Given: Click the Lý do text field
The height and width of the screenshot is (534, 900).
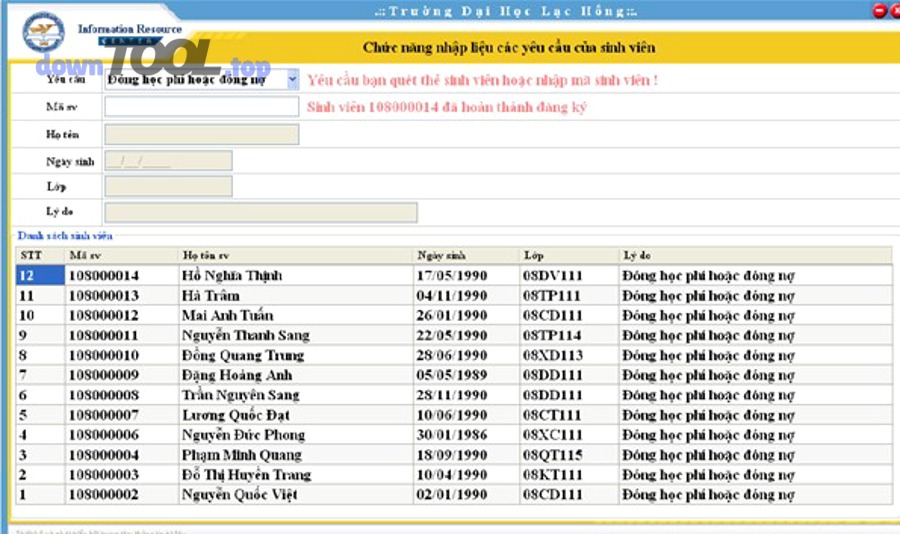Looking at the screenshot, I should (261, 212).
